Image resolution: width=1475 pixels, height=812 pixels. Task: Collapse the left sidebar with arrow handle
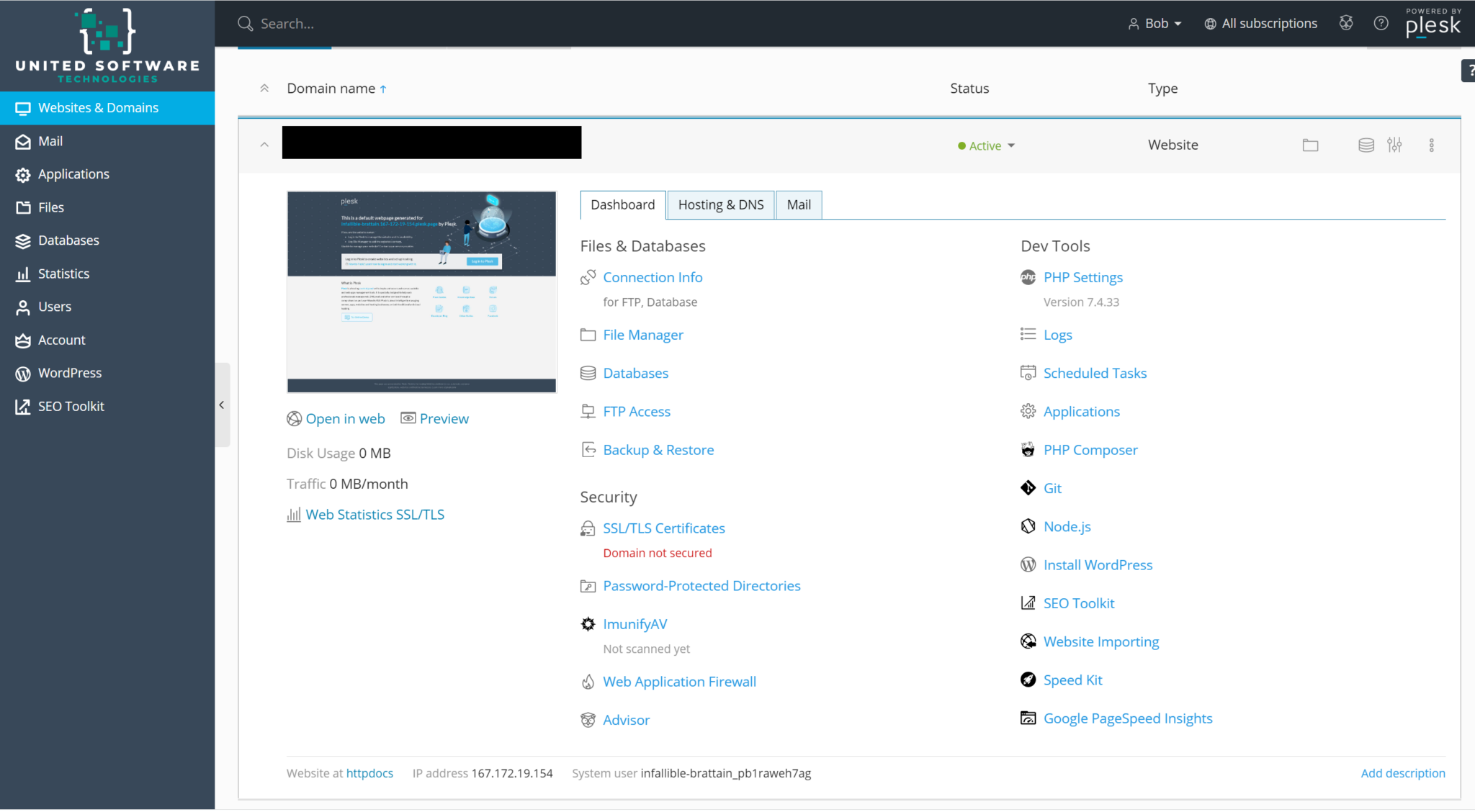click(222, 405)
